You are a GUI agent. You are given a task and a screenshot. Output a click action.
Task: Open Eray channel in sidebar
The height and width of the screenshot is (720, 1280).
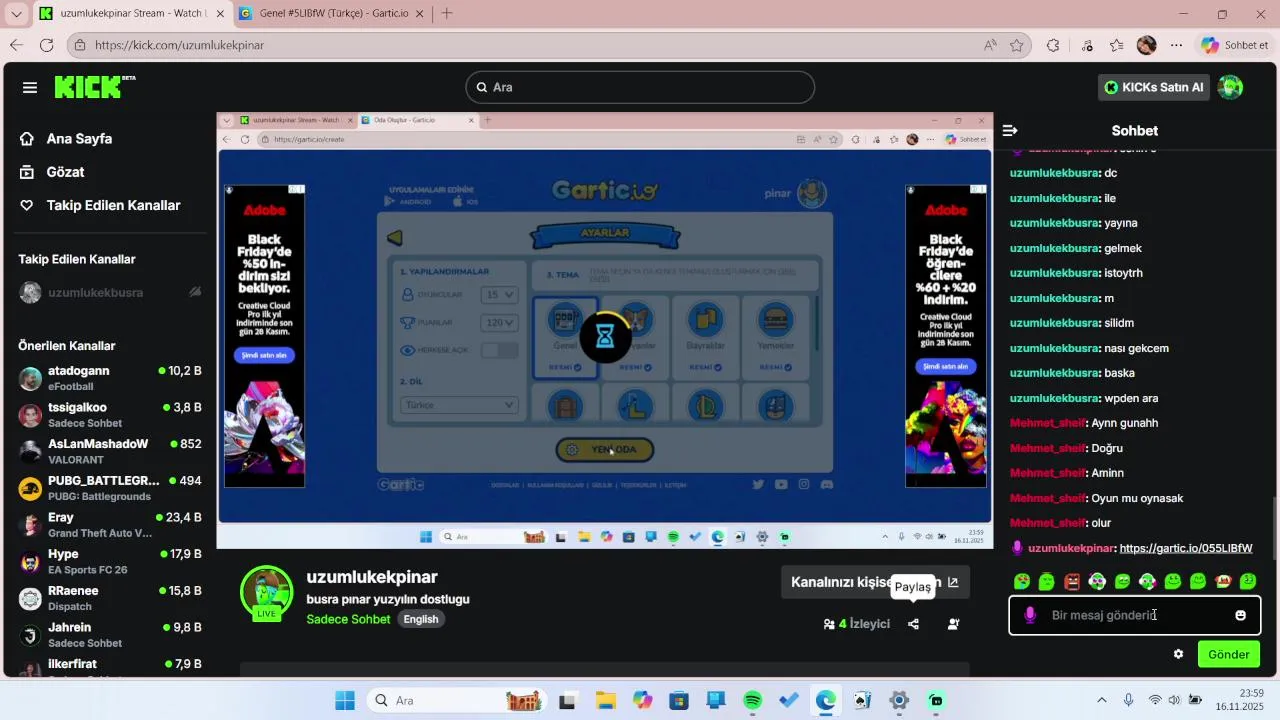(110, 525)
